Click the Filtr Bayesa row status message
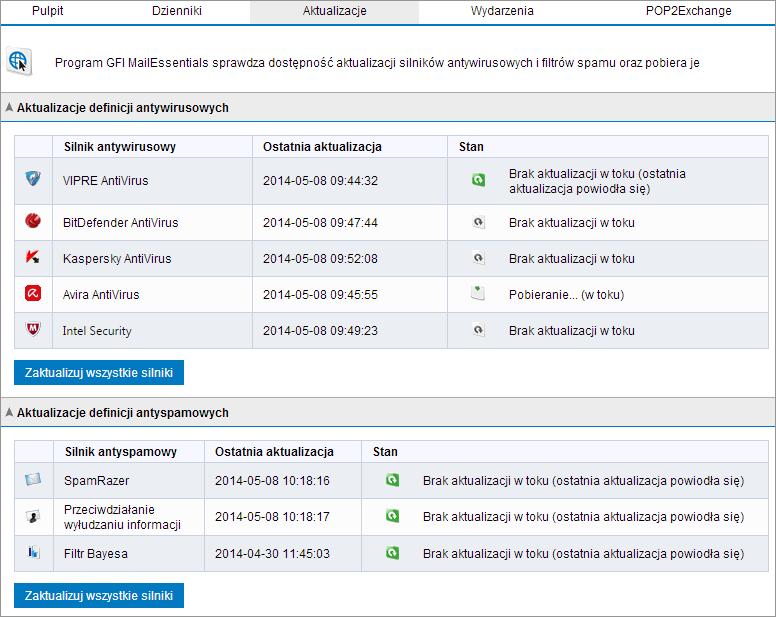 coord(583,554)
